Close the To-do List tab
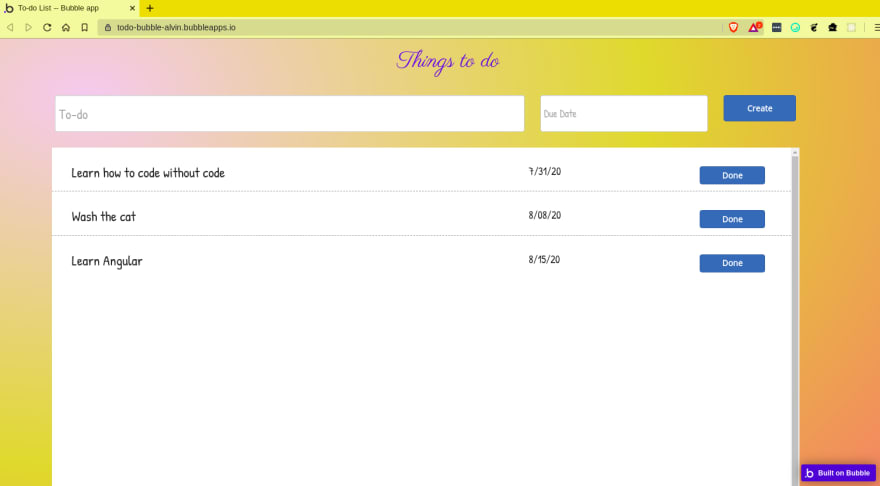 pos(132,8)
